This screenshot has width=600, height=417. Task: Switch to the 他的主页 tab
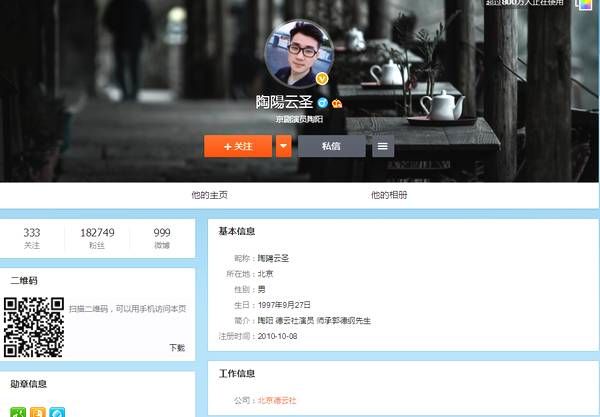210,195
